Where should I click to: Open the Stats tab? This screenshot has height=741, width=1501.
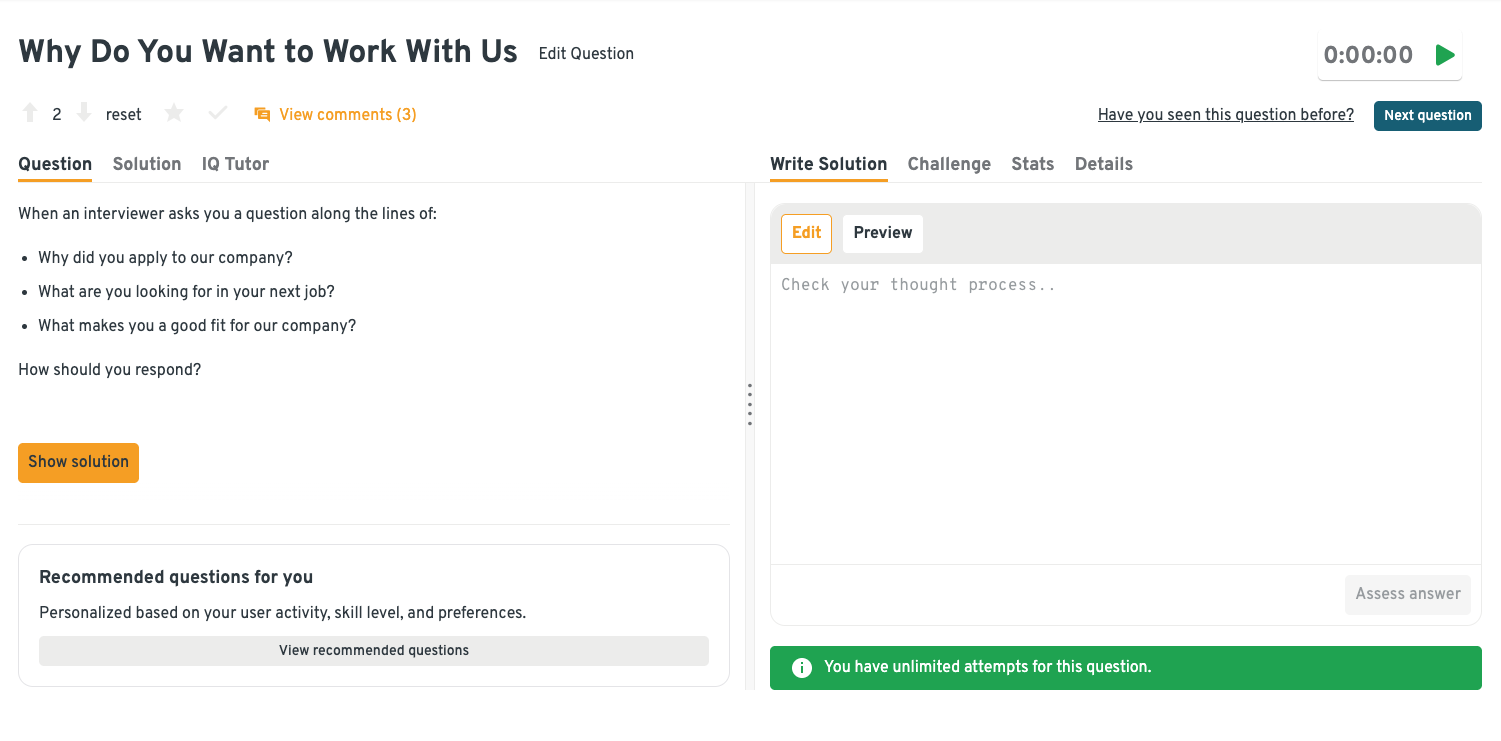pyautogui.click(x=1032, y=164)
